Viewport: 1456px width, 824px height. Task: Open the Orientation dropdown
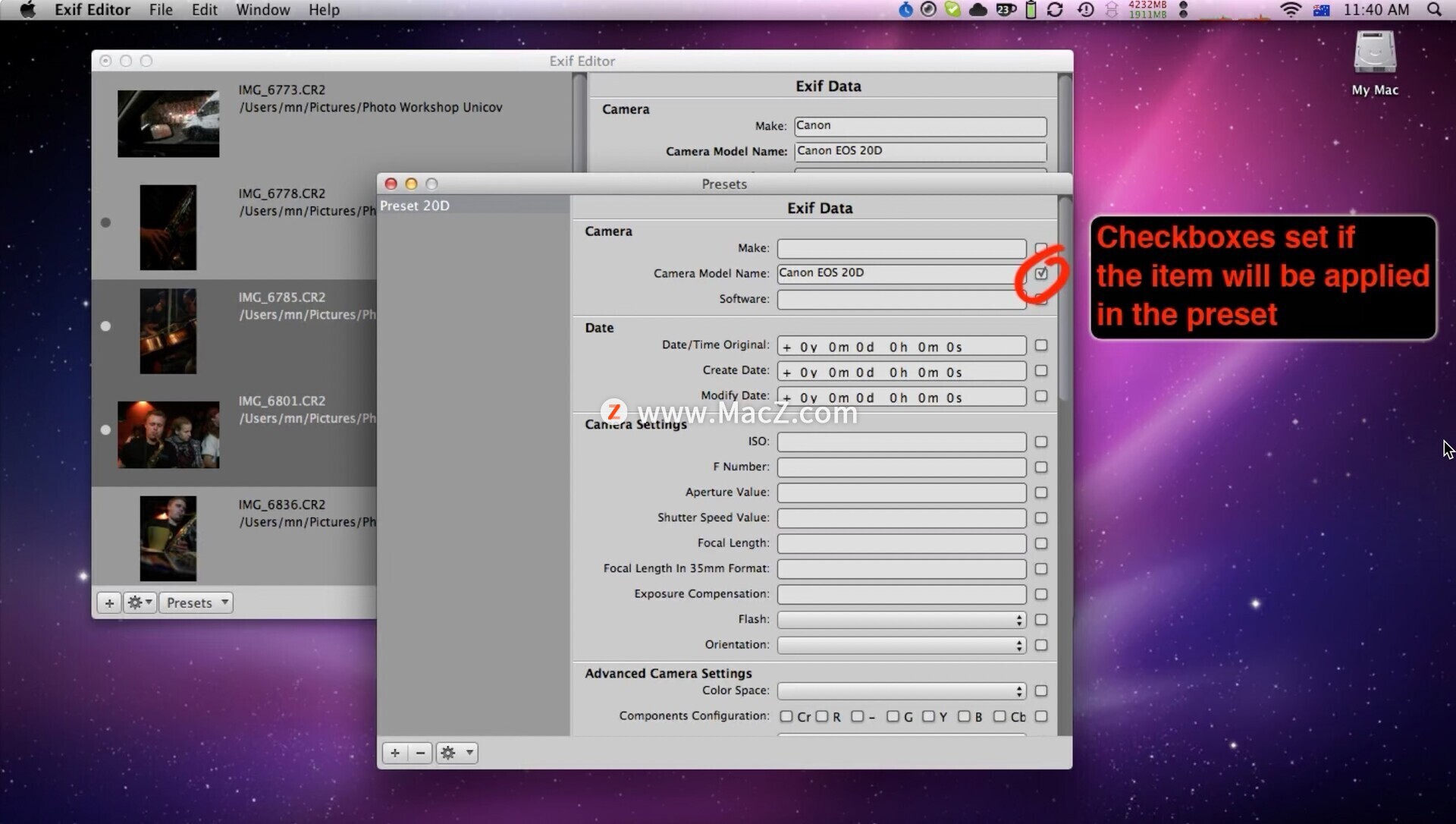902,645
